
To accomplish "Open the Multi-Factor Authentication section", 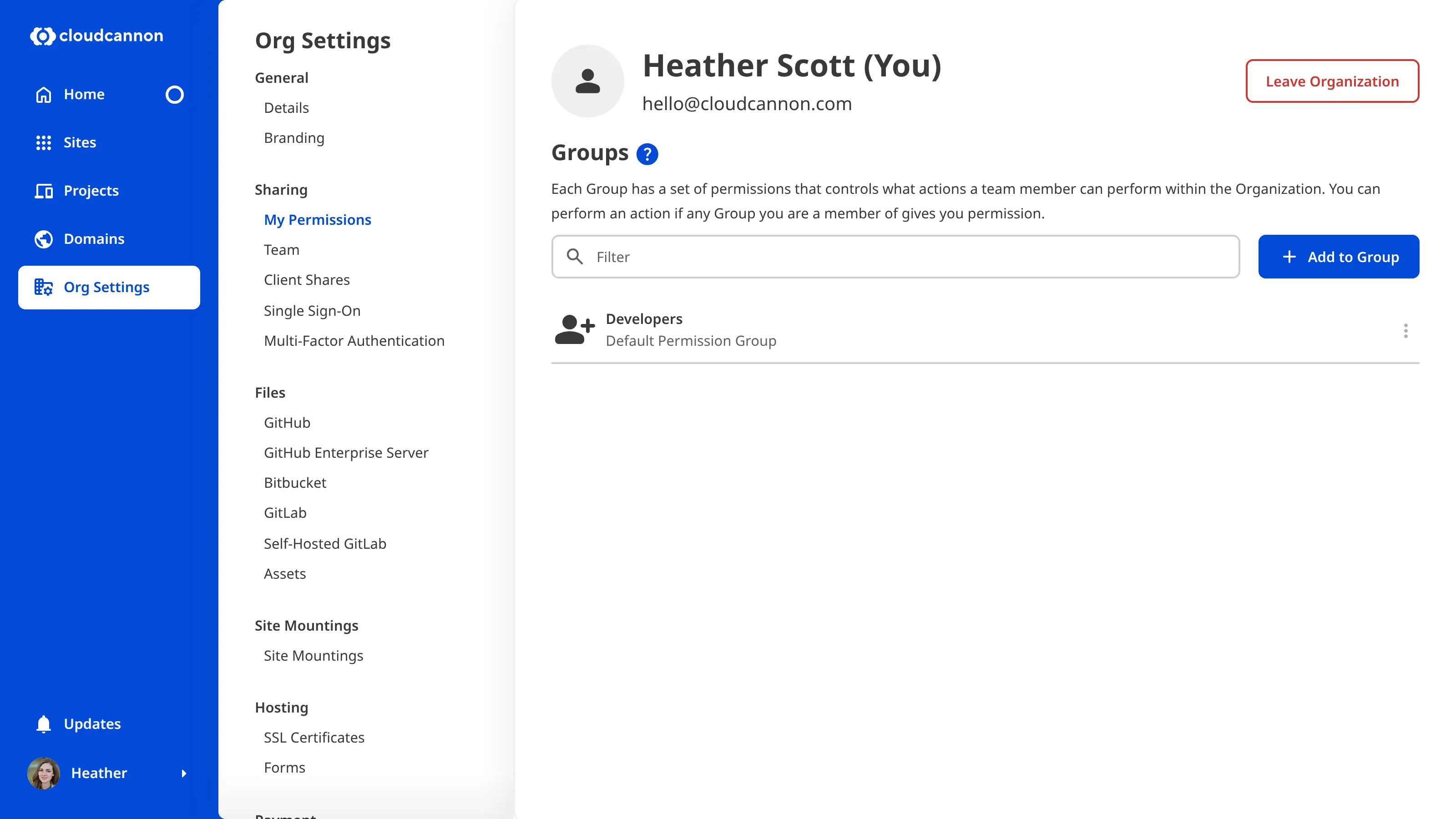I will tap(354, 340).
